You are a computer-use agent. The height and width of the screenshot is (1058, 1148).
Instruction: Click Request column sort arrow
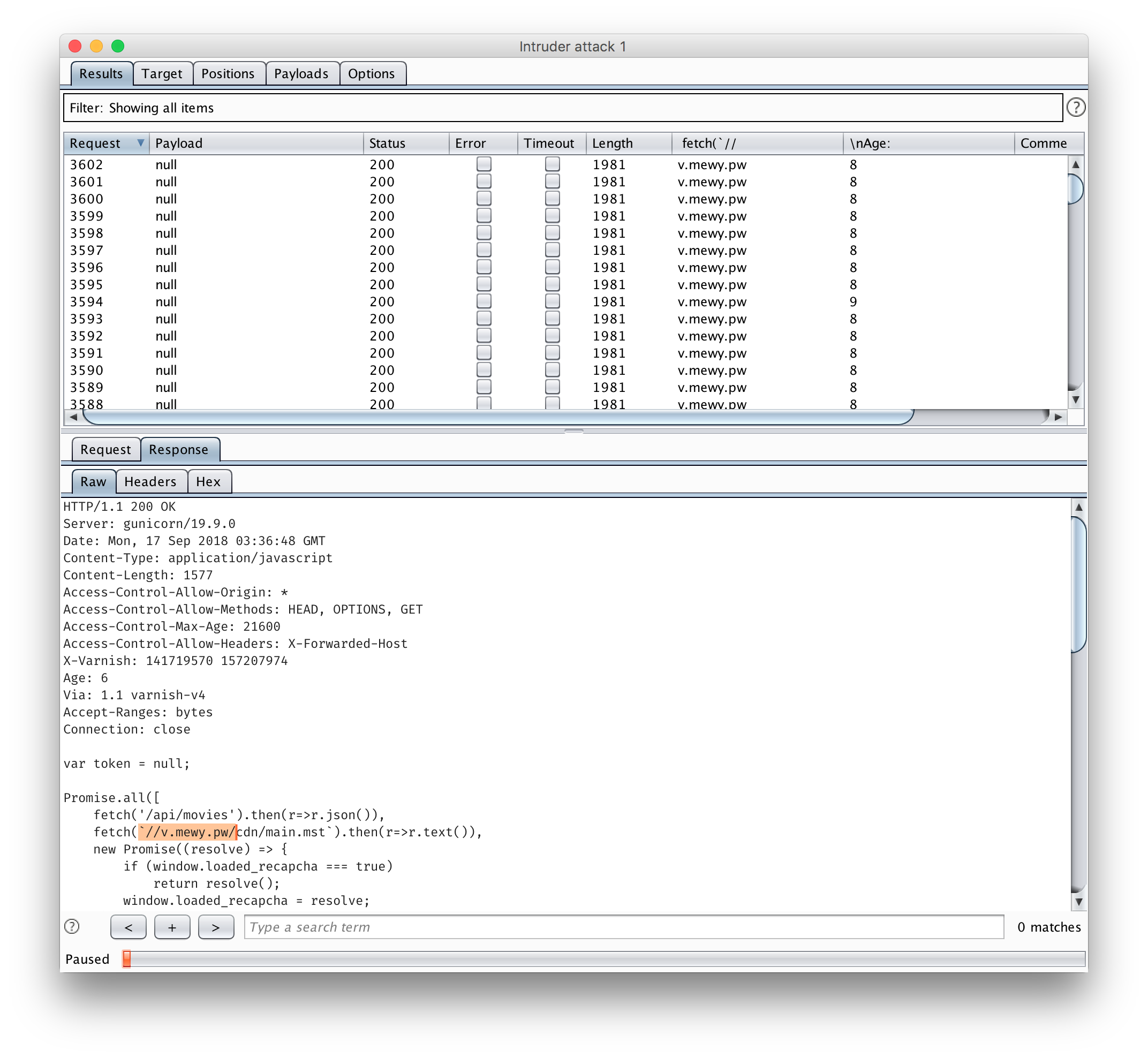[x=140, y=142]
